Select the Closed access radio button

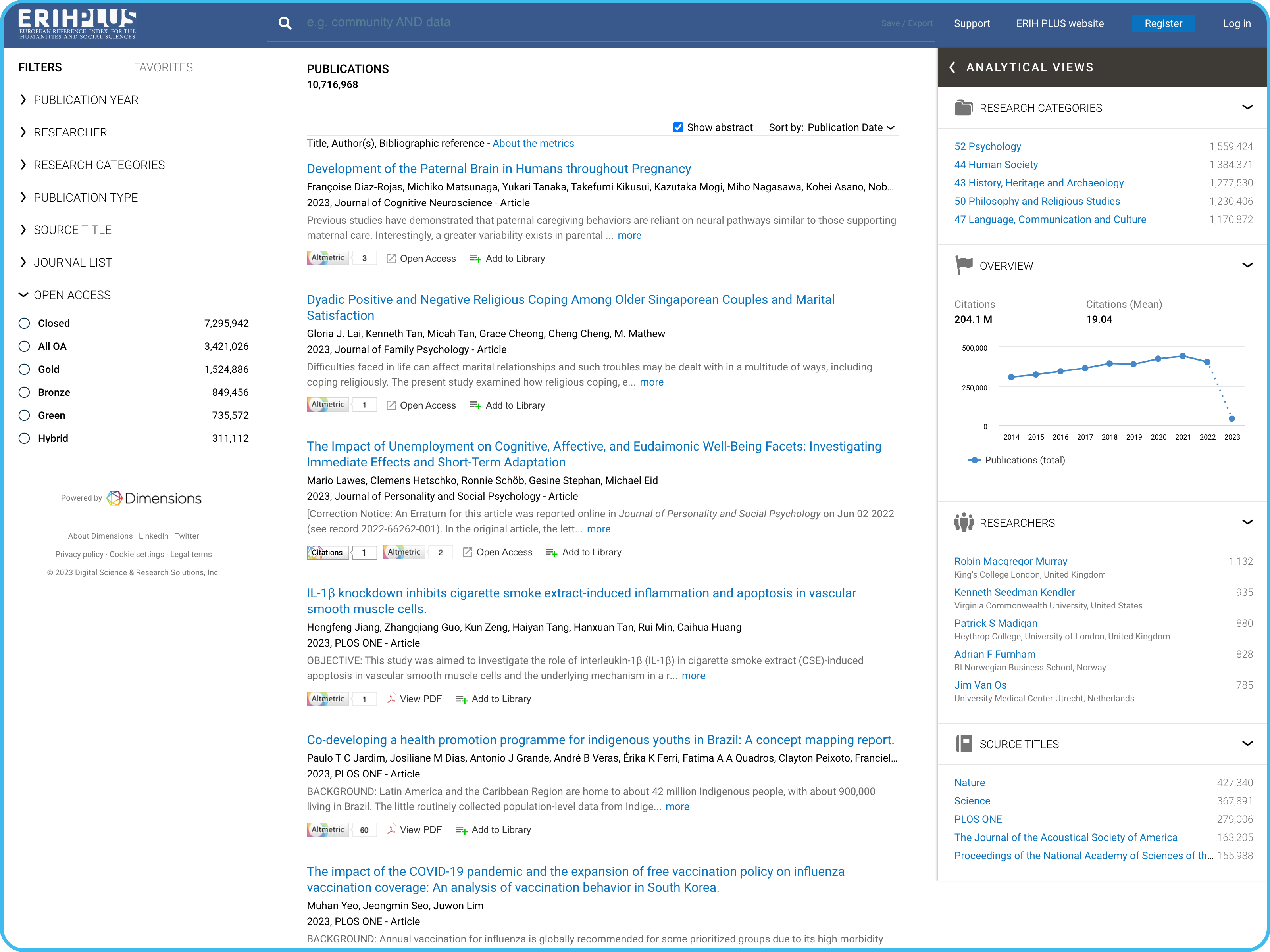click(24, 323)
